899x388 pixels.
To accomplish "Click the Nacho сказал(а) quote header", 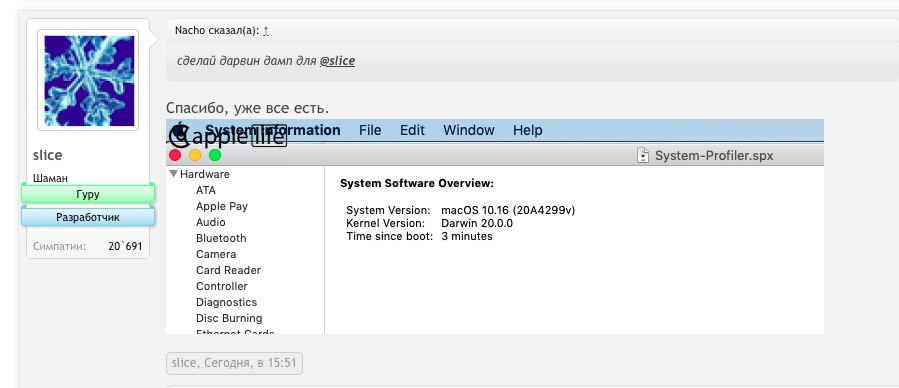I will pos(217,30).
